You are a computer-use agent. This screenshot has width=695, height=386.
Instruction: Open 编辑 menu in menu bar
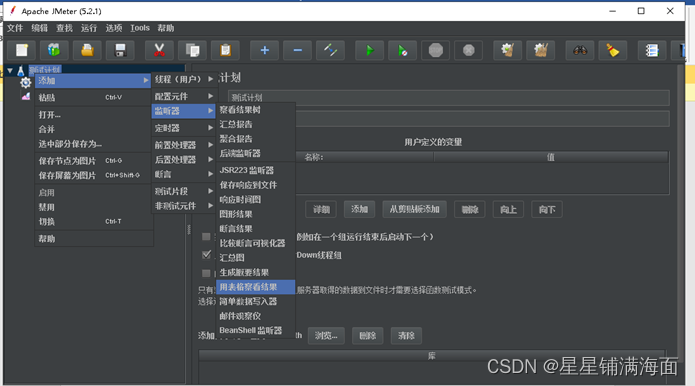pyautogui.click(x=39, y=28)
